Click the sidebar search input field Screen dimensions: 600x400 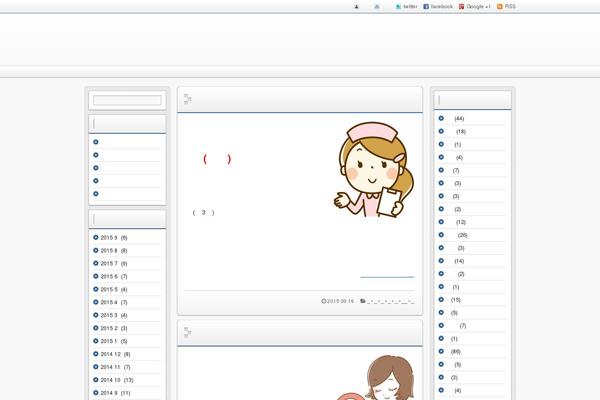click(x=127, y=100)
